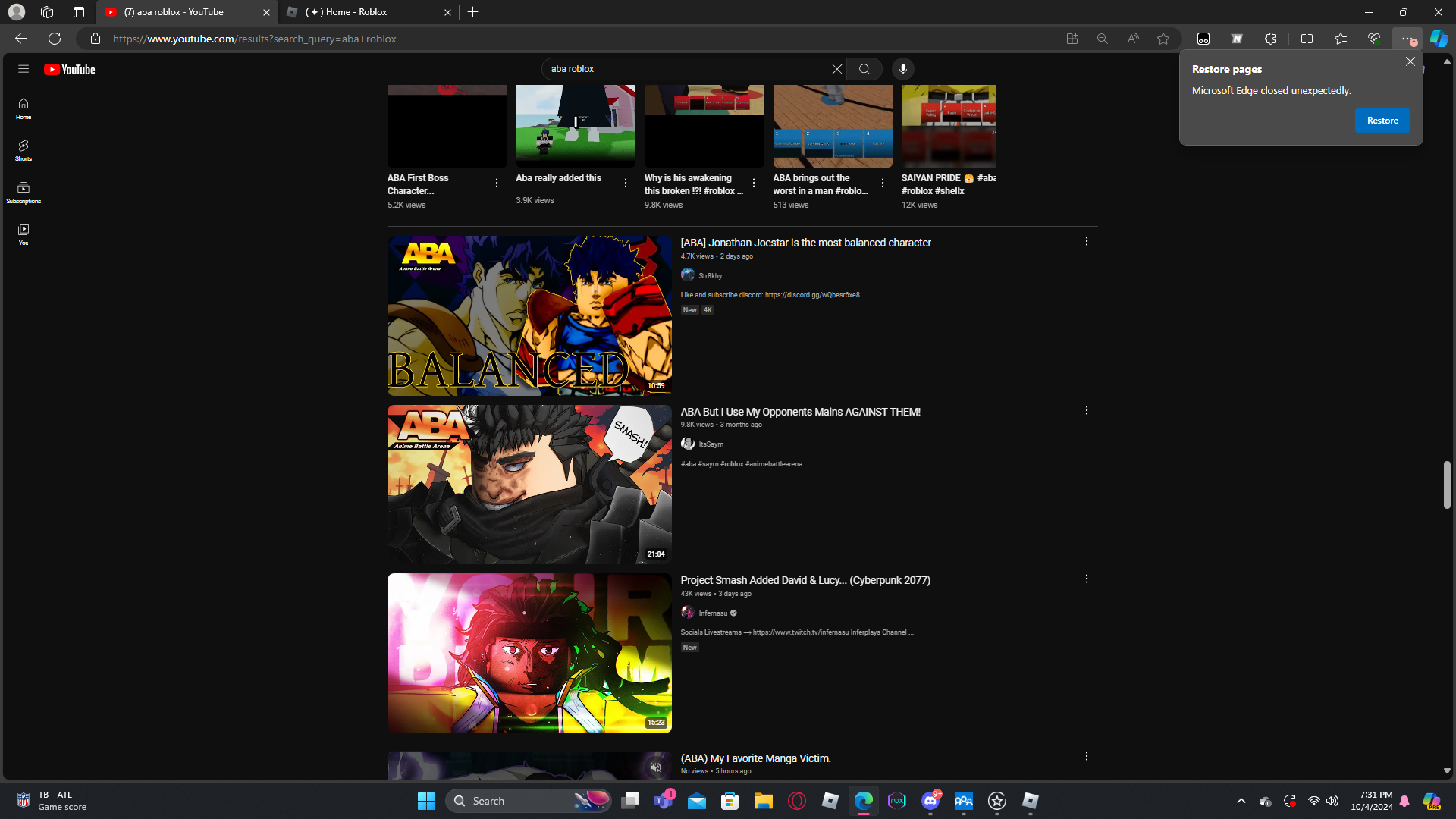This screenshot has width=1456, height=819.
Task: Open the Edge extensions puzzle icon
Action: 1270,39
